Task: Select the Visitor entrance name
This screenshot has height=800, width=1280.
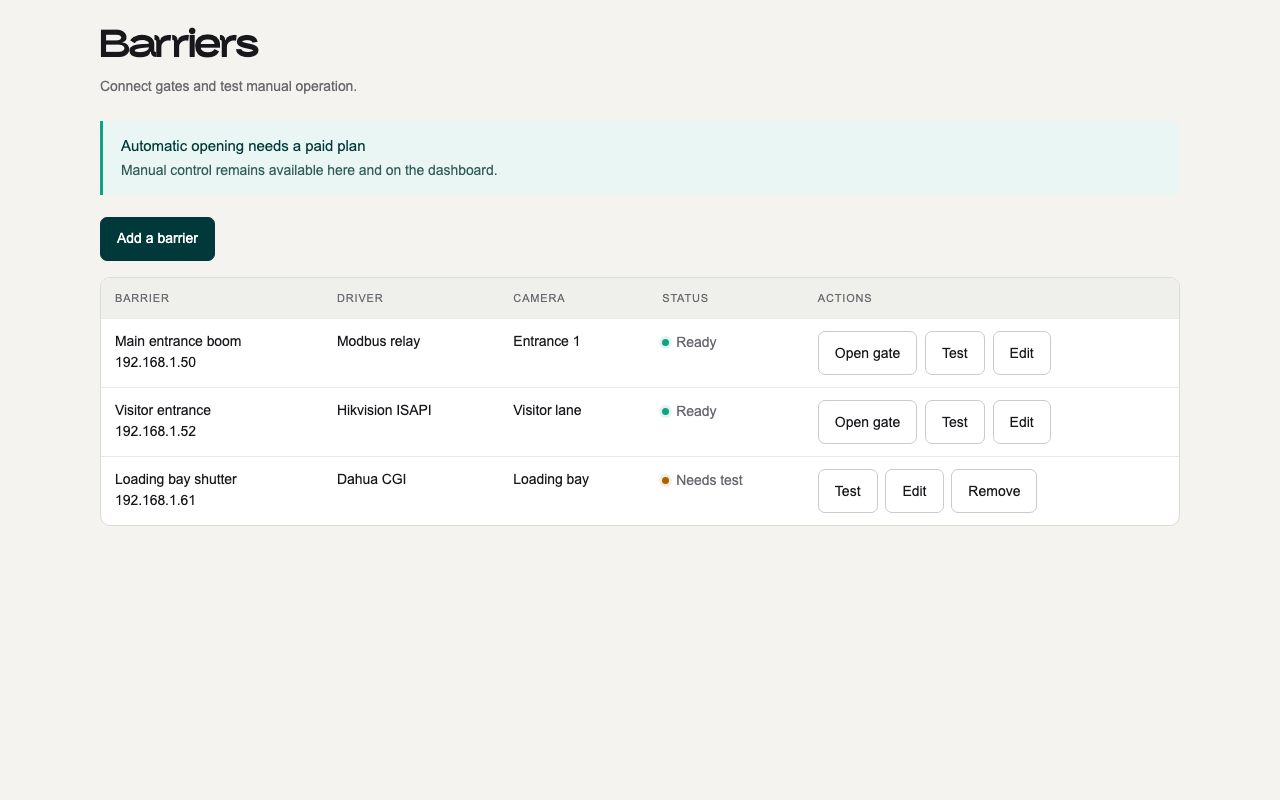Action: click(163, 410)
